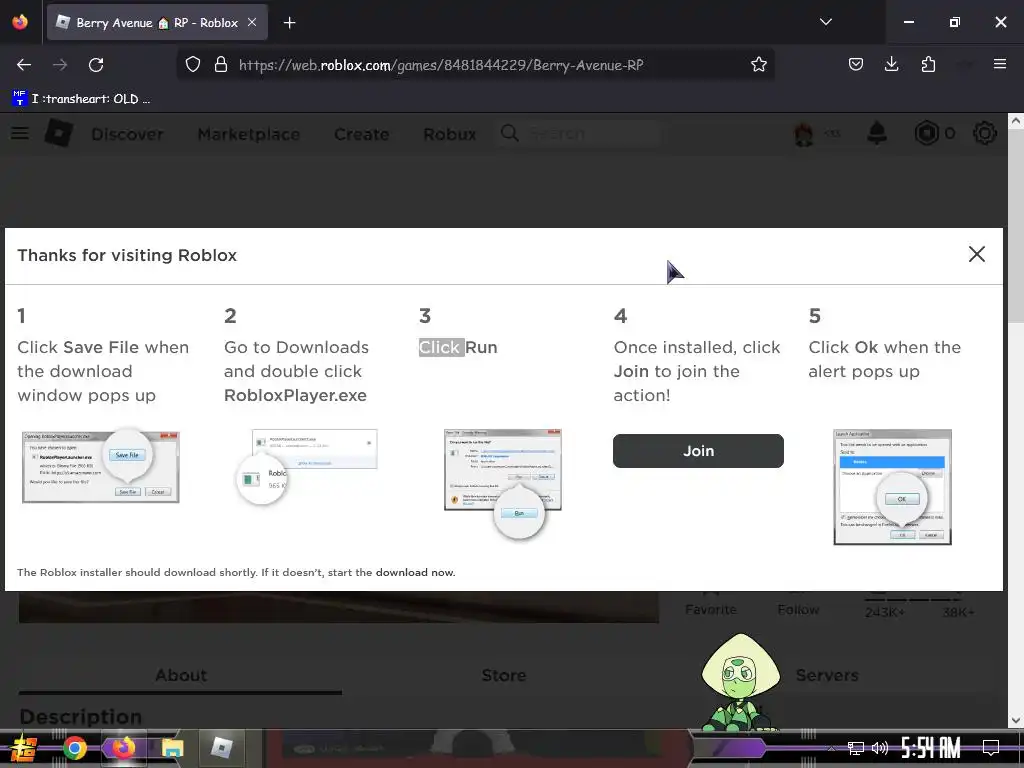Screen dimensions: 1024x768
Task: View site security padlock info
Action: click(x=221, y=65)
